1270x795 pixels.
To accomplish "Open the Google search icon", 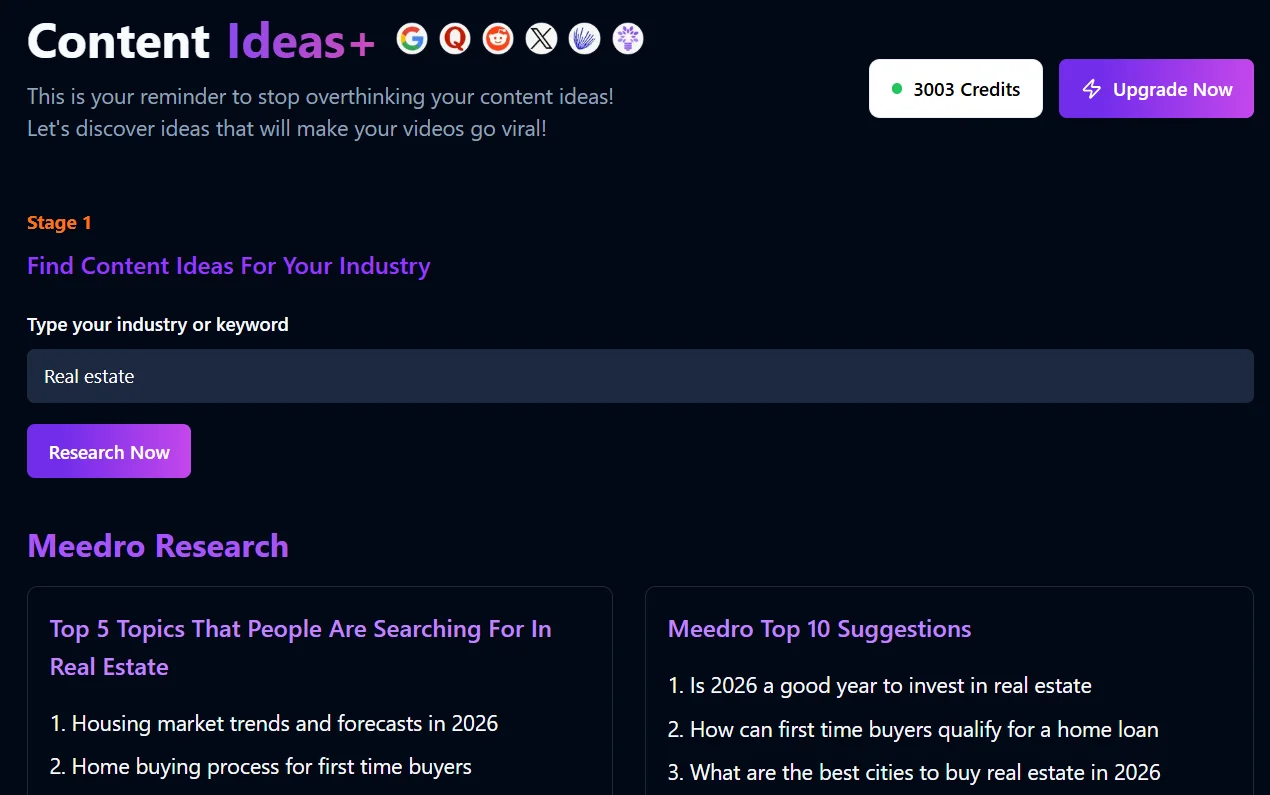I will point(412,39).
